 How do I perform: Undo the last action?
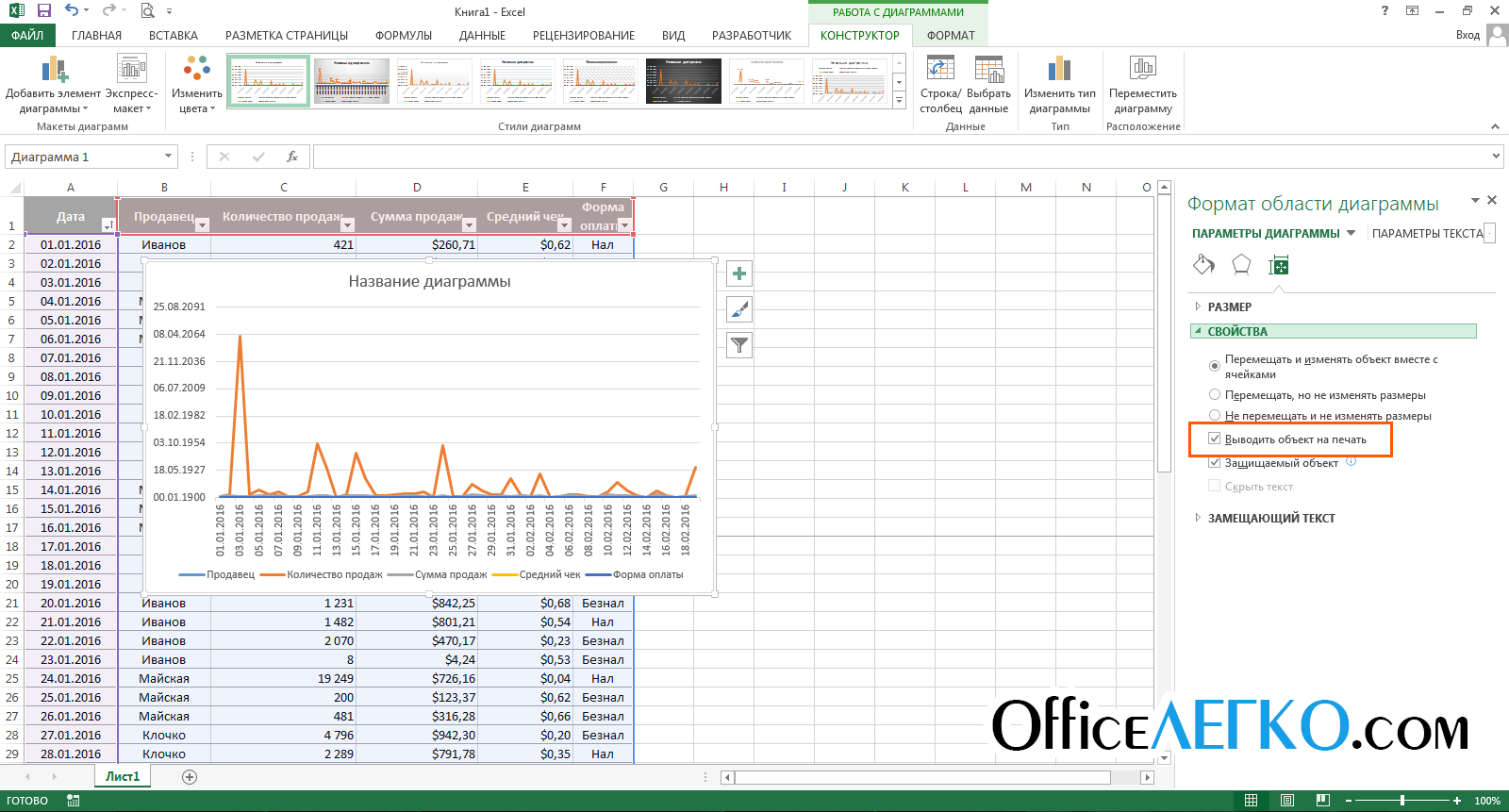coord(72,11)
